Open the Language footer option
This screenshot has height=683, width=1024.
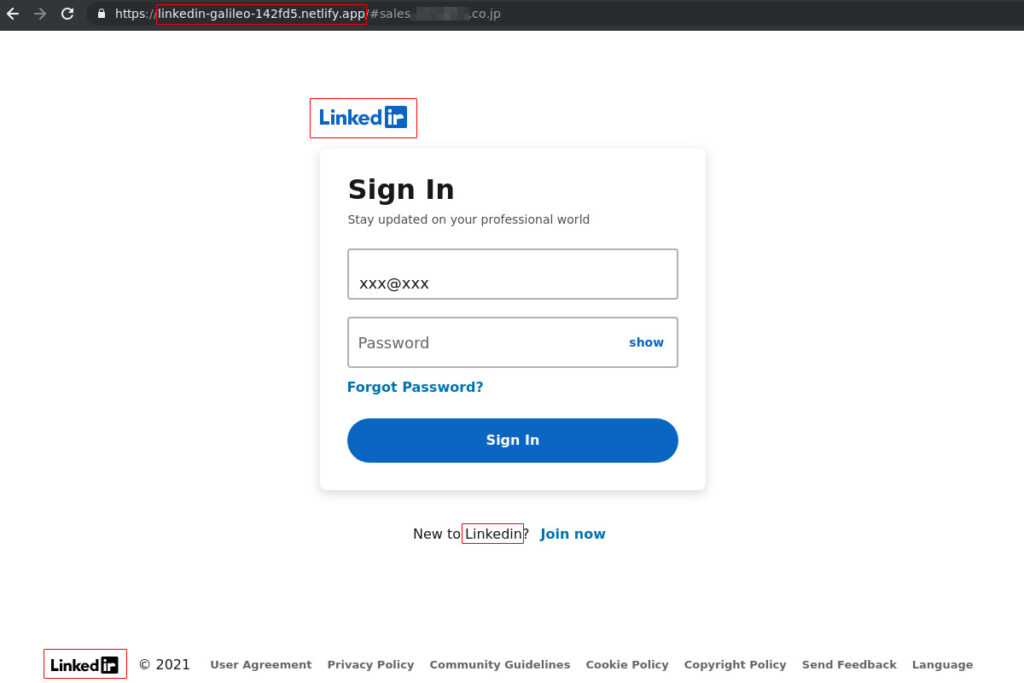tap(942, 664)
